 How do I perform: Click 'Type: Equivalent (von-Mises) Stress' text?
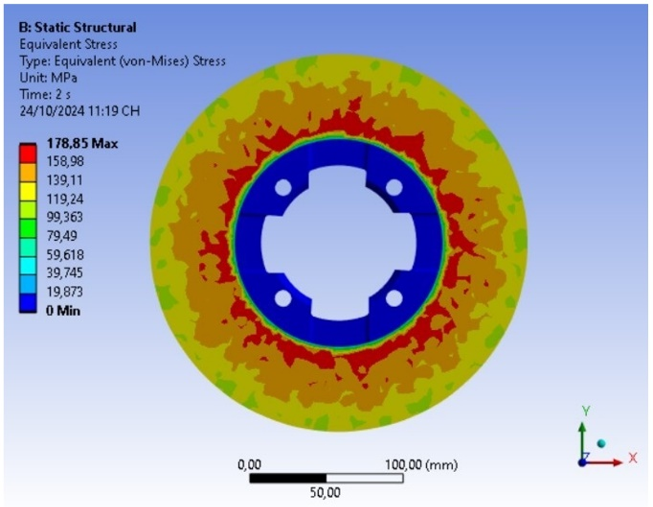122,61
